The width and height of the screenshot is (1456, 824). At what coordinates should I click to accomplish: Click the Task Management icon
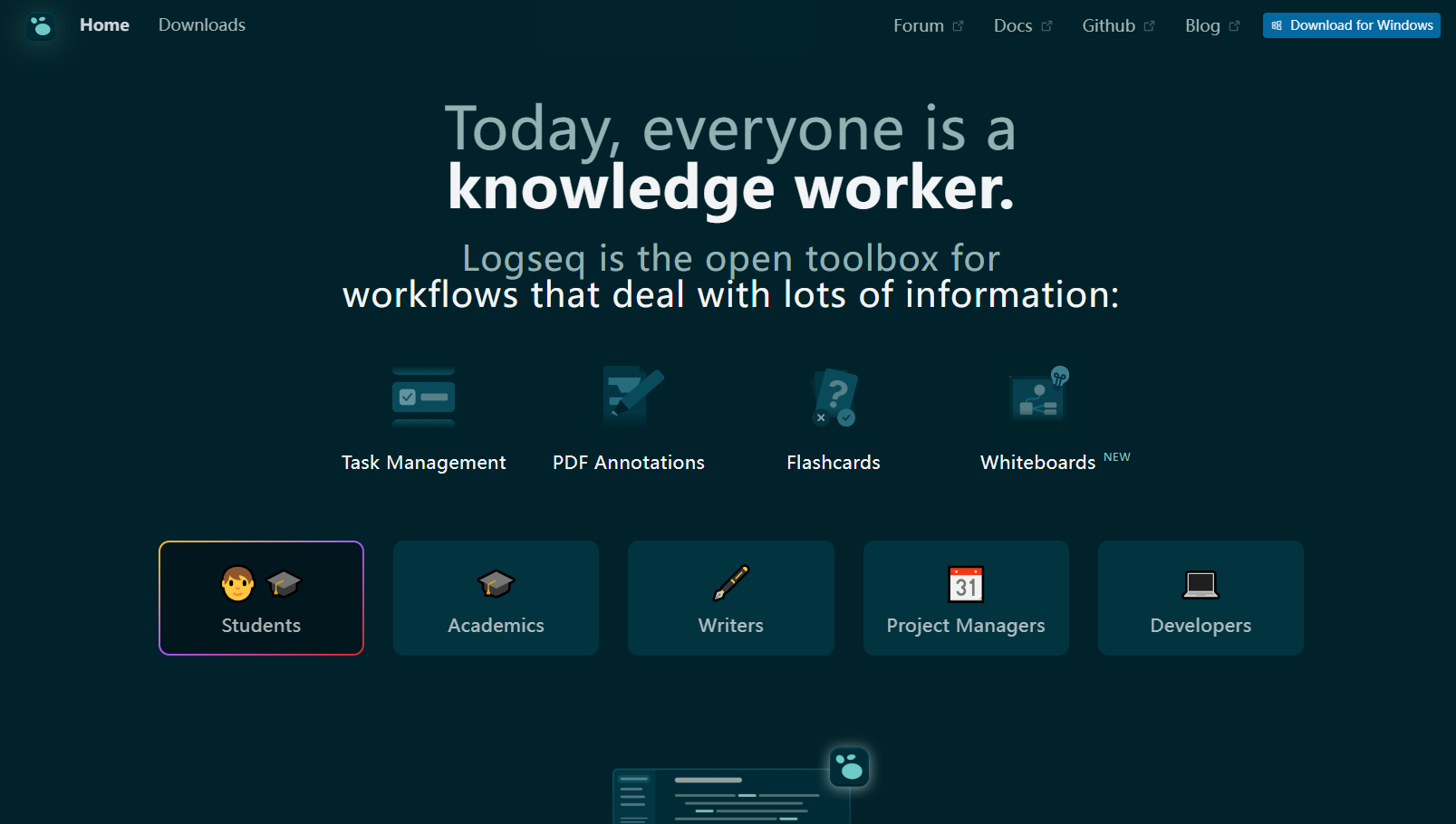click(x=423, y=397)
